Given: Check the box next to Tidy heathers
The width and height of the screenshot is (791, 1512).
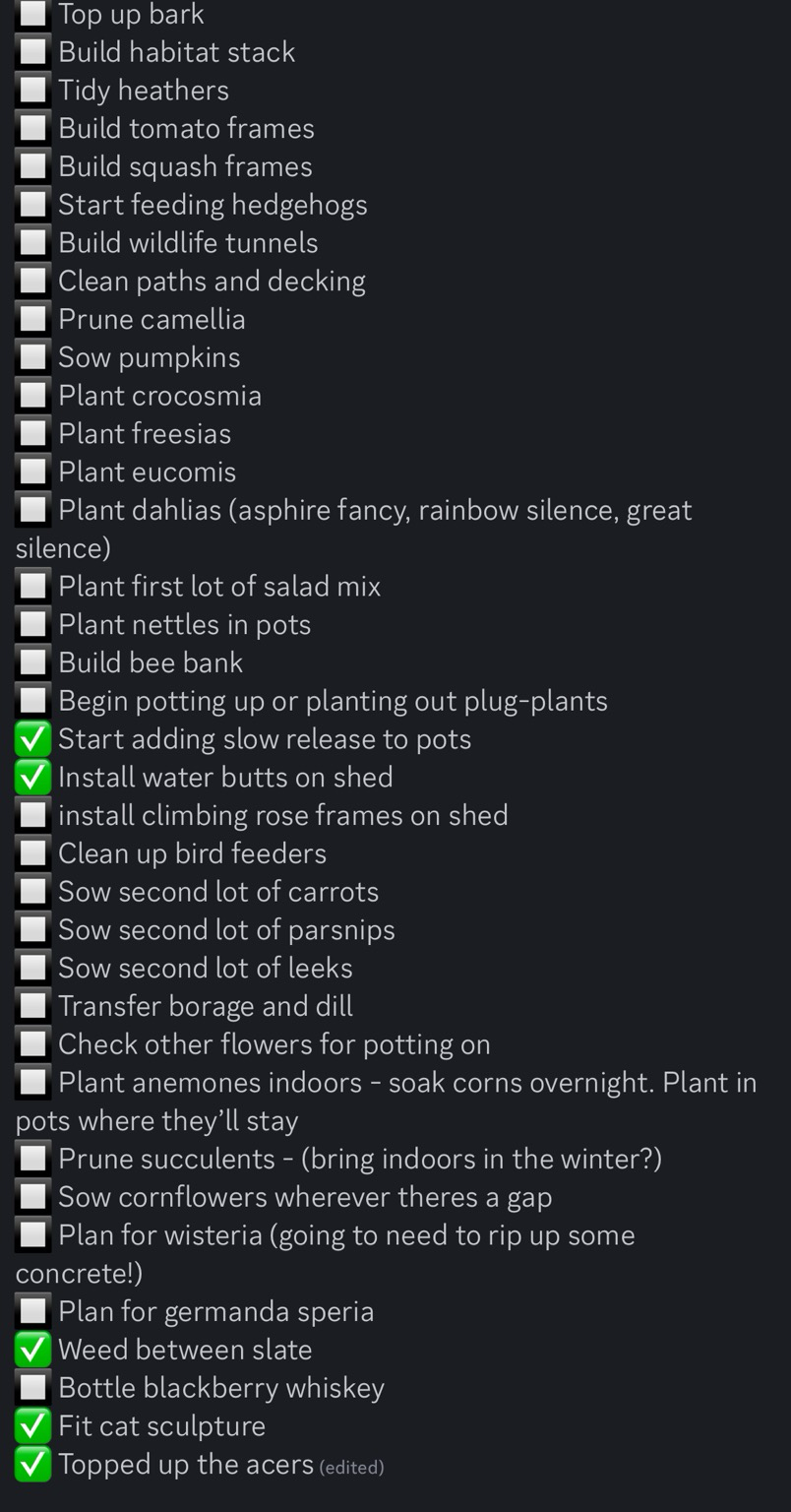Looking at the screenshot, I should point(33,90).
